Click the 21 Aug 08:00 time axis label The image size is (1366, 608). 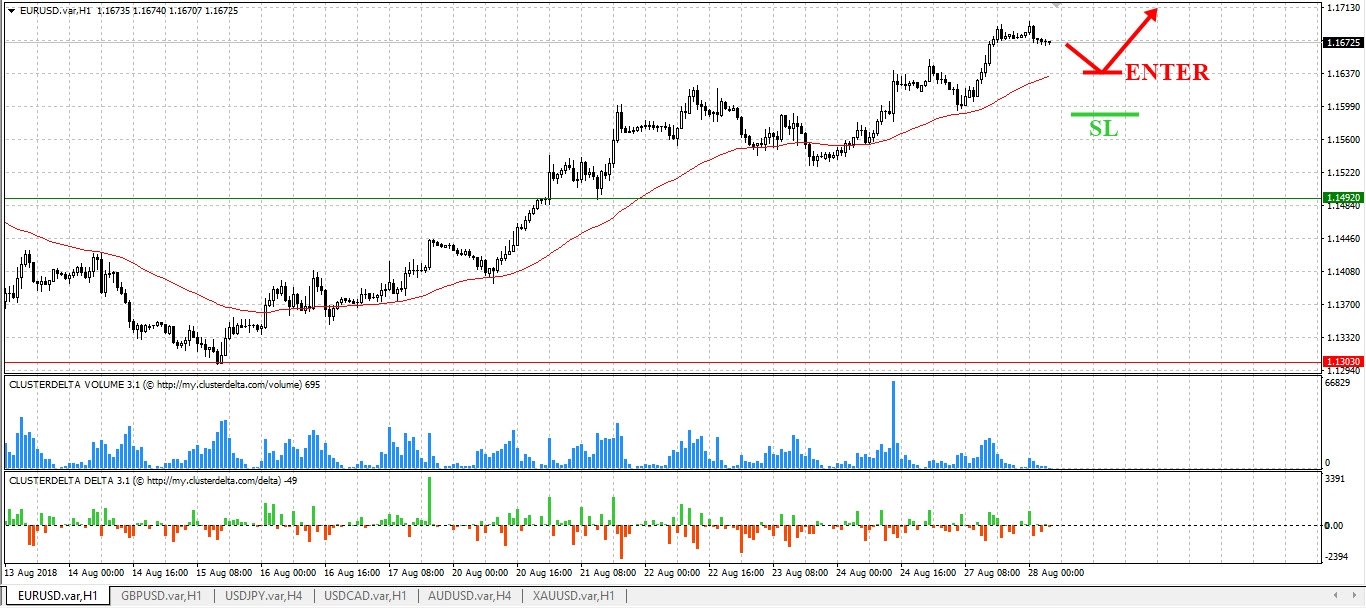pos(609,574)
